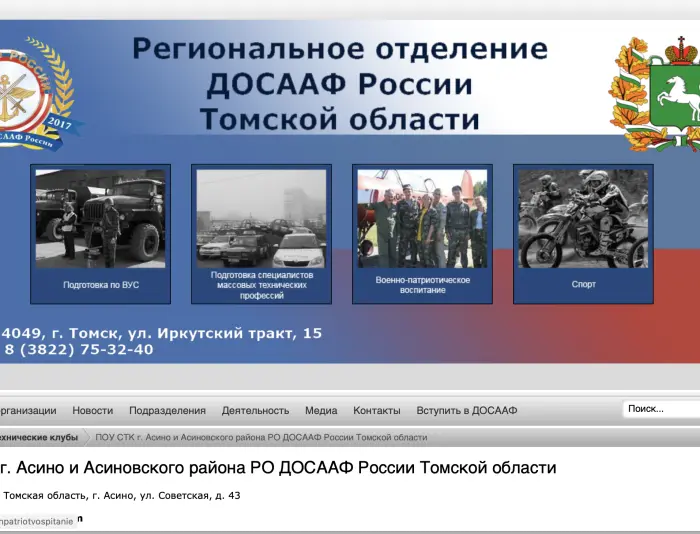Open the Подразделения menu item
The width and height of the screenshot is (700, 534).
coord(167,410)
